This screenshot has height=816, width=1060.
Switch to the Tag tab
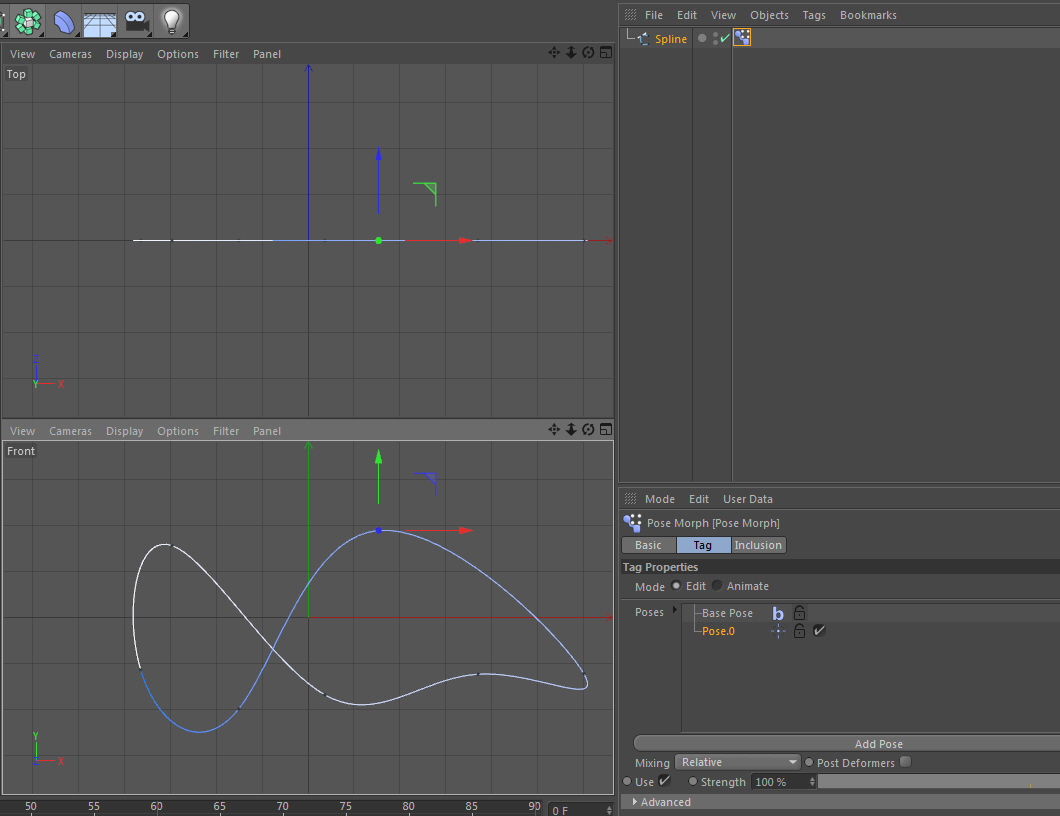coord(703,545)
